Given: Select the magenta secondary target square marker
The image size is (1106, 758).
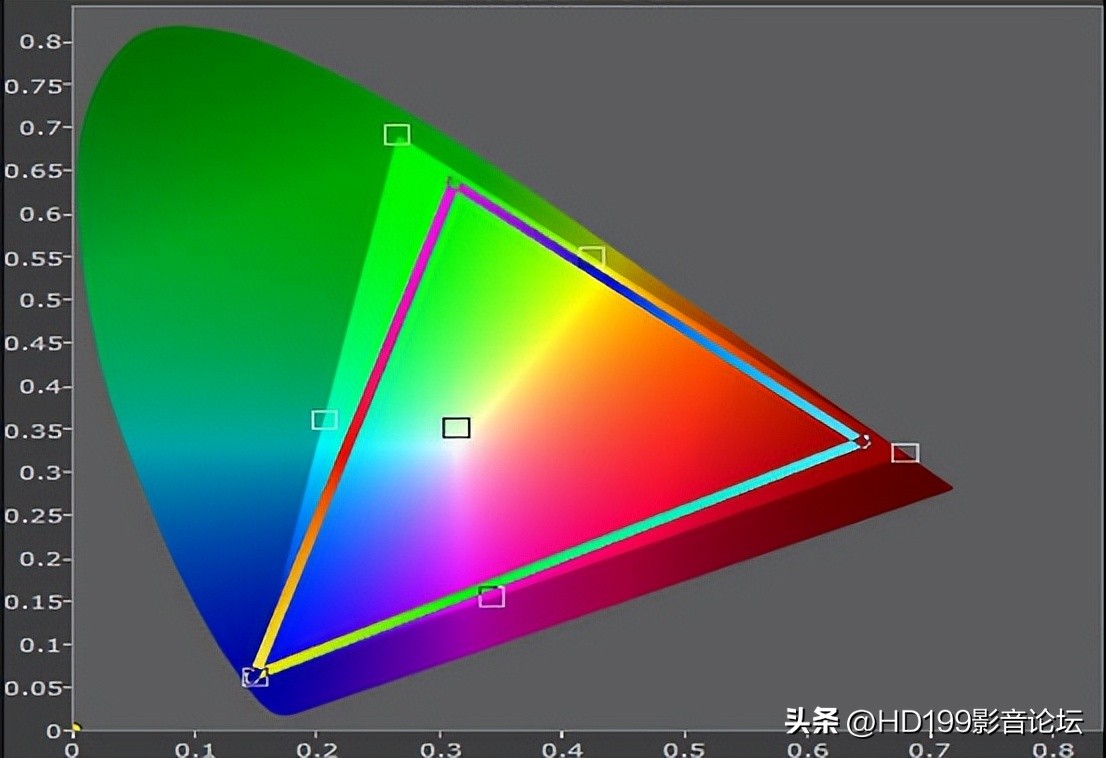Looking at the screenshot, I should click(x=492, y=597).
